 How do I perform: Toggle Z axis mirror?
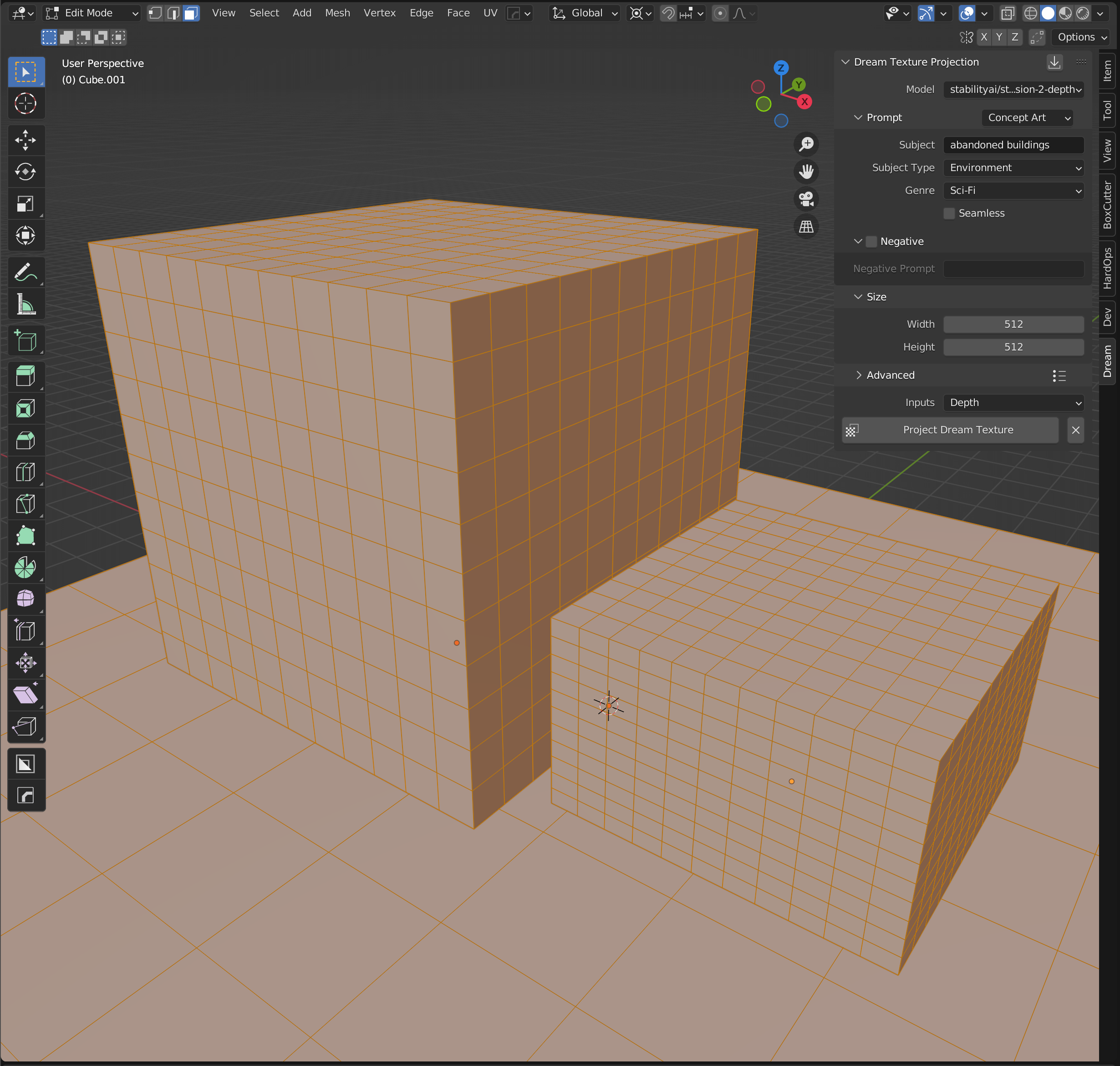pos(1015,37)
